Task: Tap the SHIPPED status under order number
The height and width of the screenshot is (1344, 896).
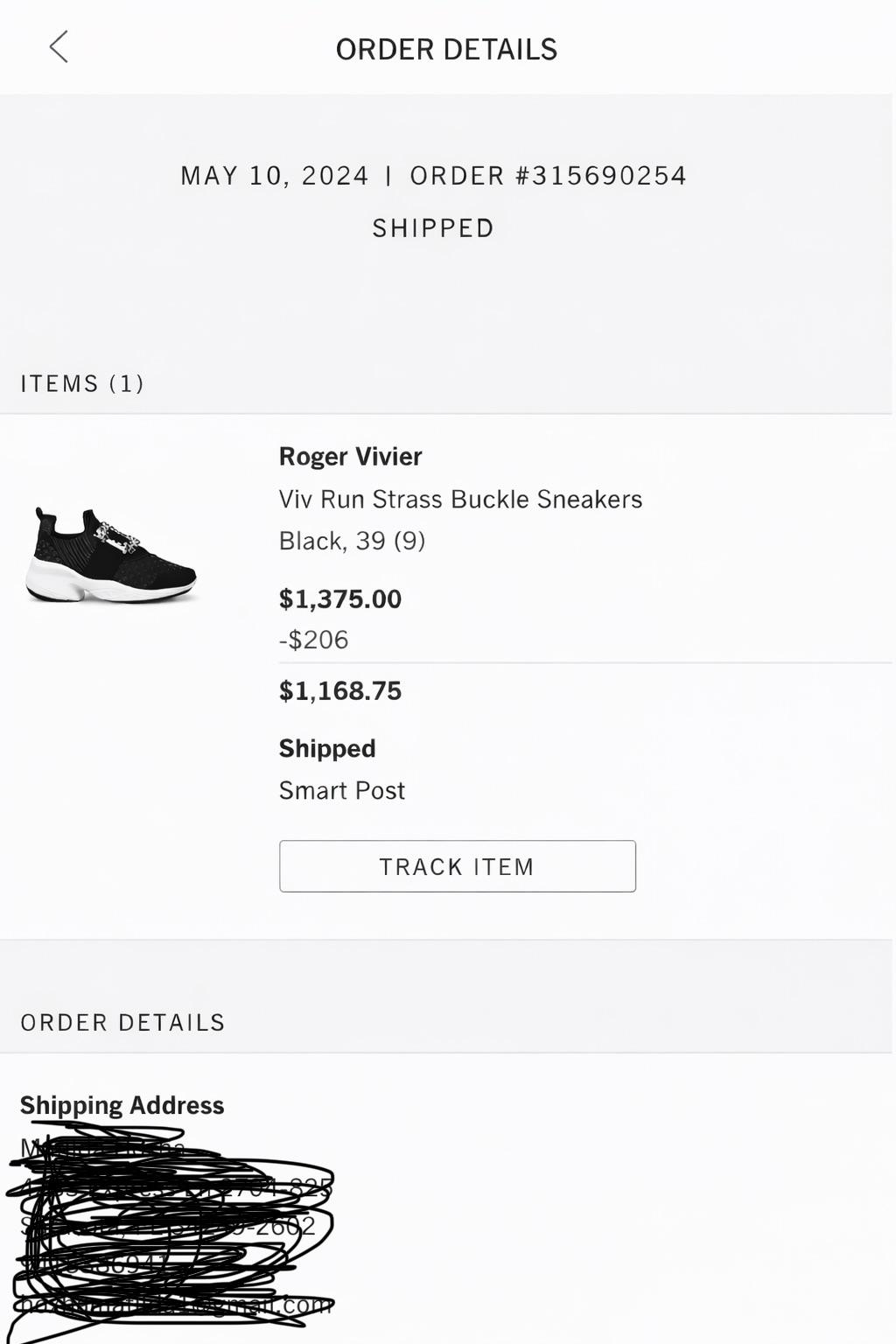Action: [433, 228]
